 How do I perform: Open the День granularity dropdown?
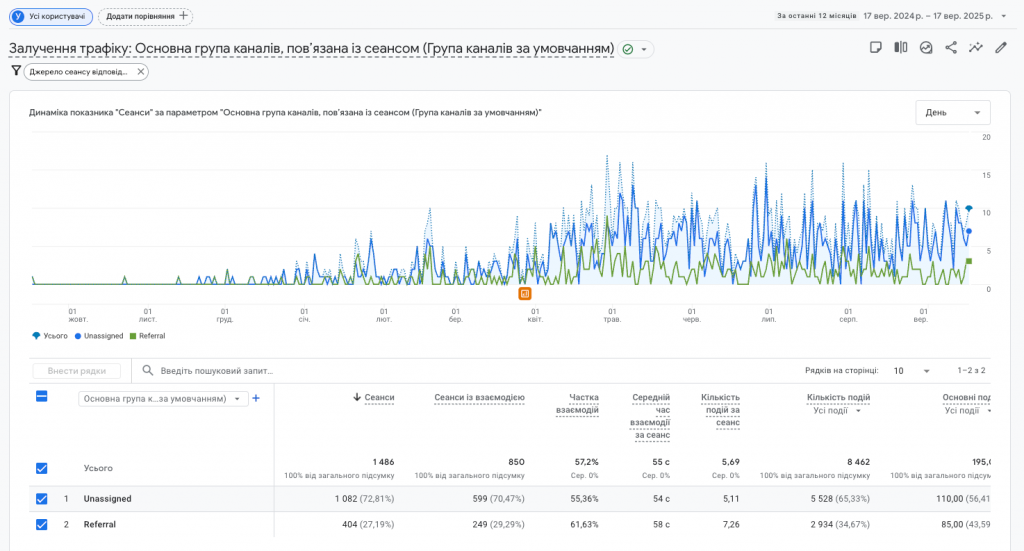click(952, 112)
